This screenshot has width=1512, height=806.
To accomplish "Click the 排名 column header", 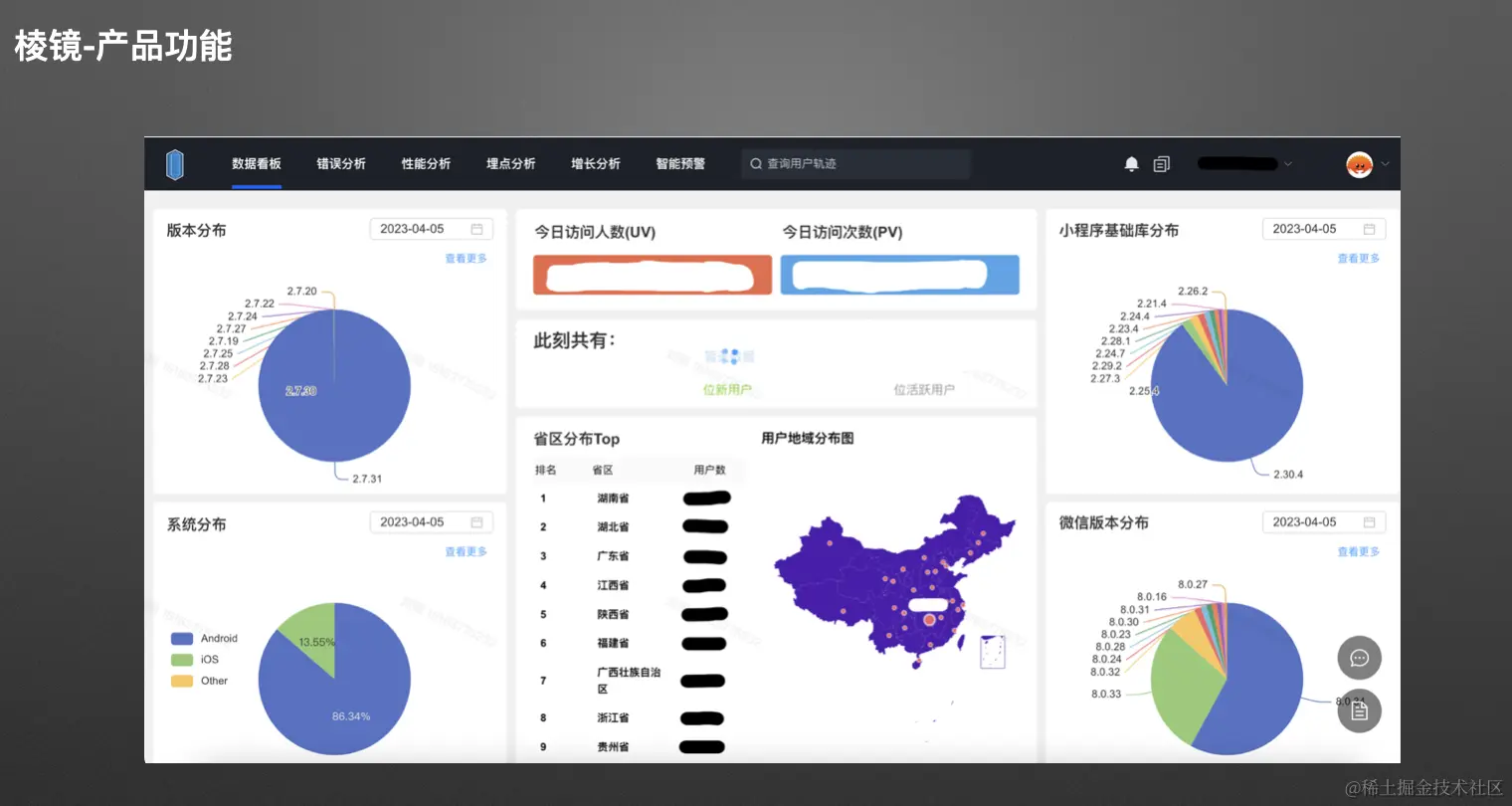I will click(x=546, y=470).
